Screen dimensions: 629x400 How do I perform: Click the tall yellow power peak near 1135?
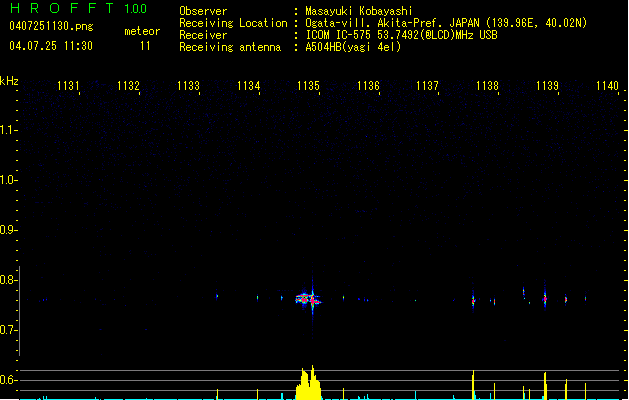click(308, 383)
